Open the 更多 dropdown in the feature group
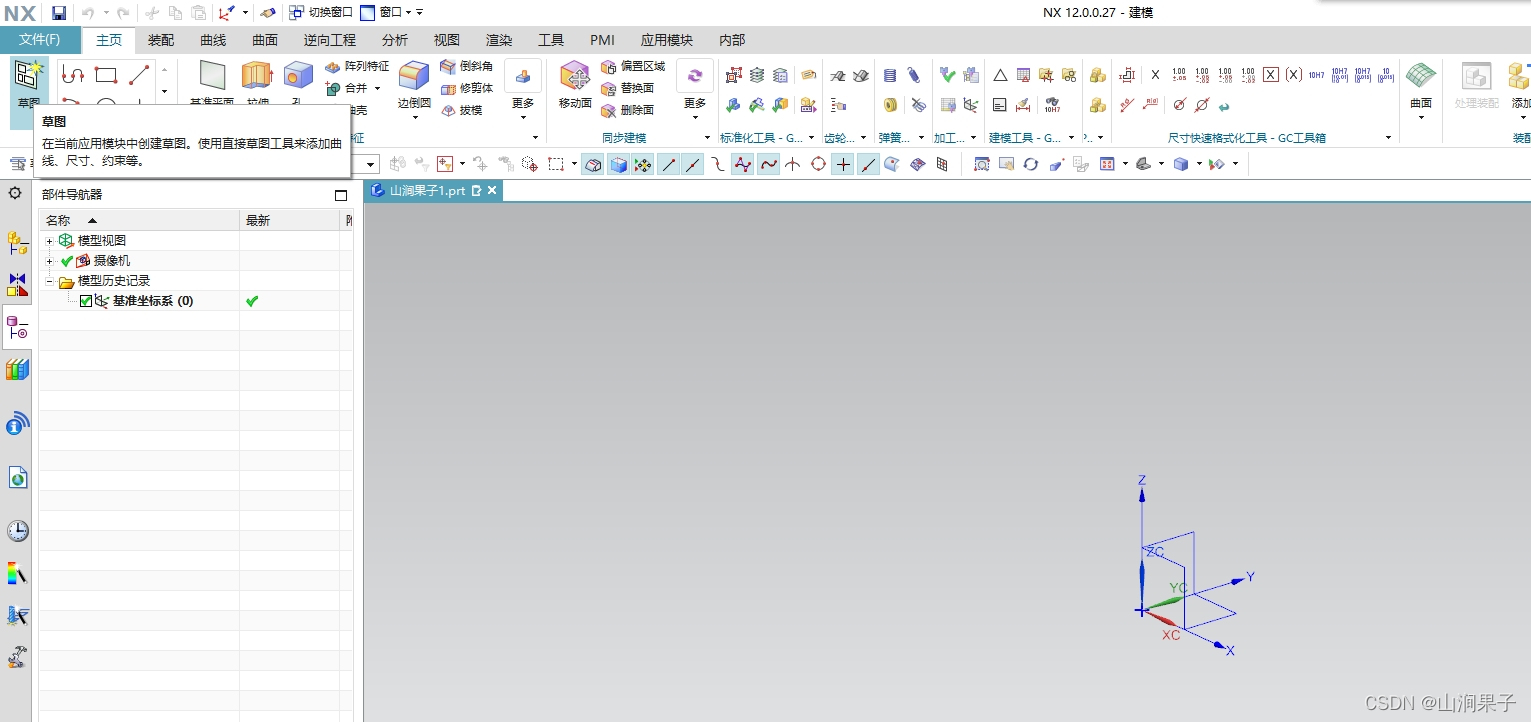The width and height of the screenshot is (1531, 722). tap(523, 91)
